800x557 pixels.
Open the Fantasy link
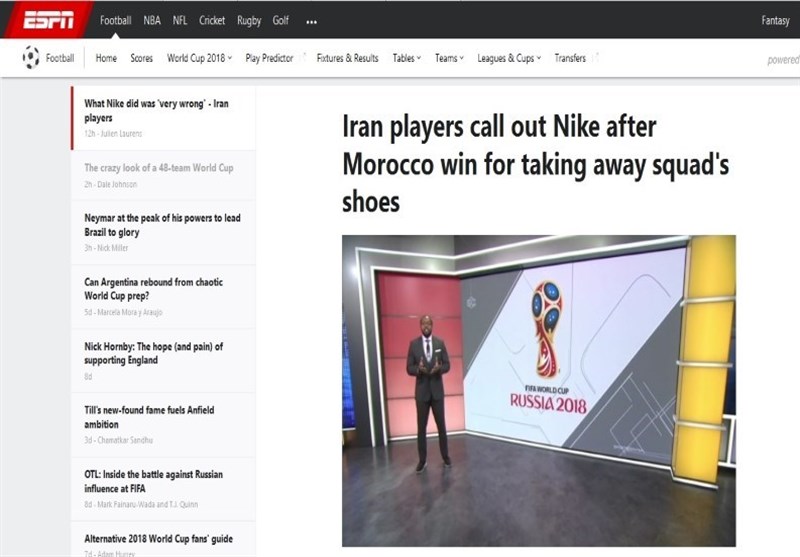(x=775, y=20)
